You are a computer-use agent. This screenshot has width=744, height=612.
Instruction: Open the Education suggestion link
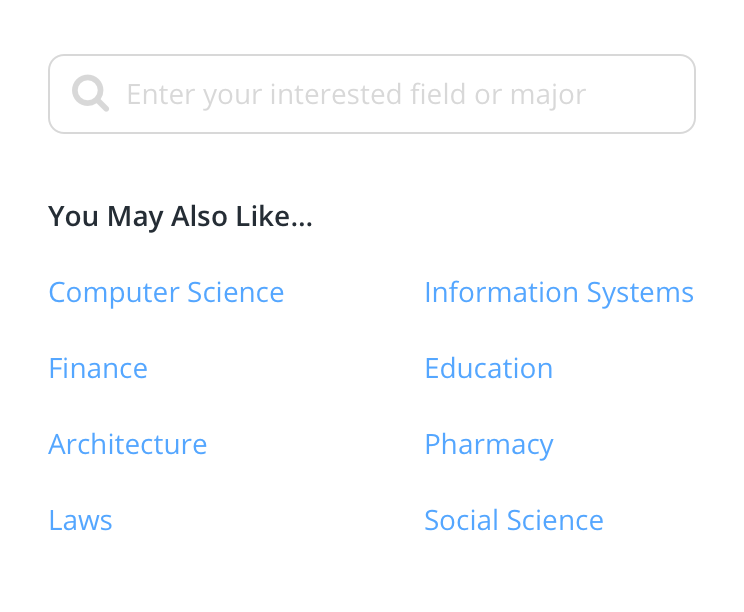488,369
